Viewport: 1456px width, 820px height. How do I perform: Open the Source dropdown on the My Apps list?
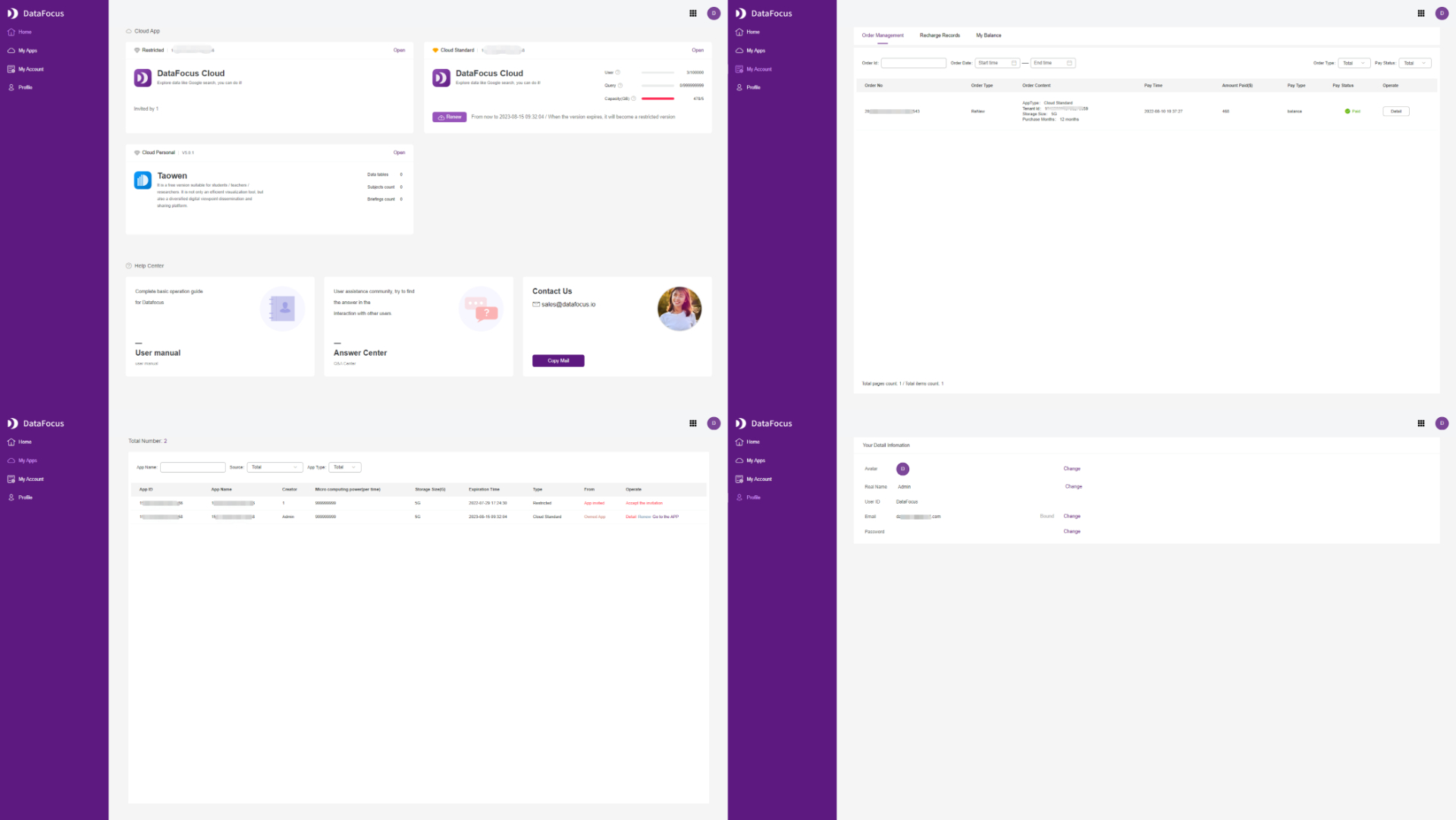[275, 467]
